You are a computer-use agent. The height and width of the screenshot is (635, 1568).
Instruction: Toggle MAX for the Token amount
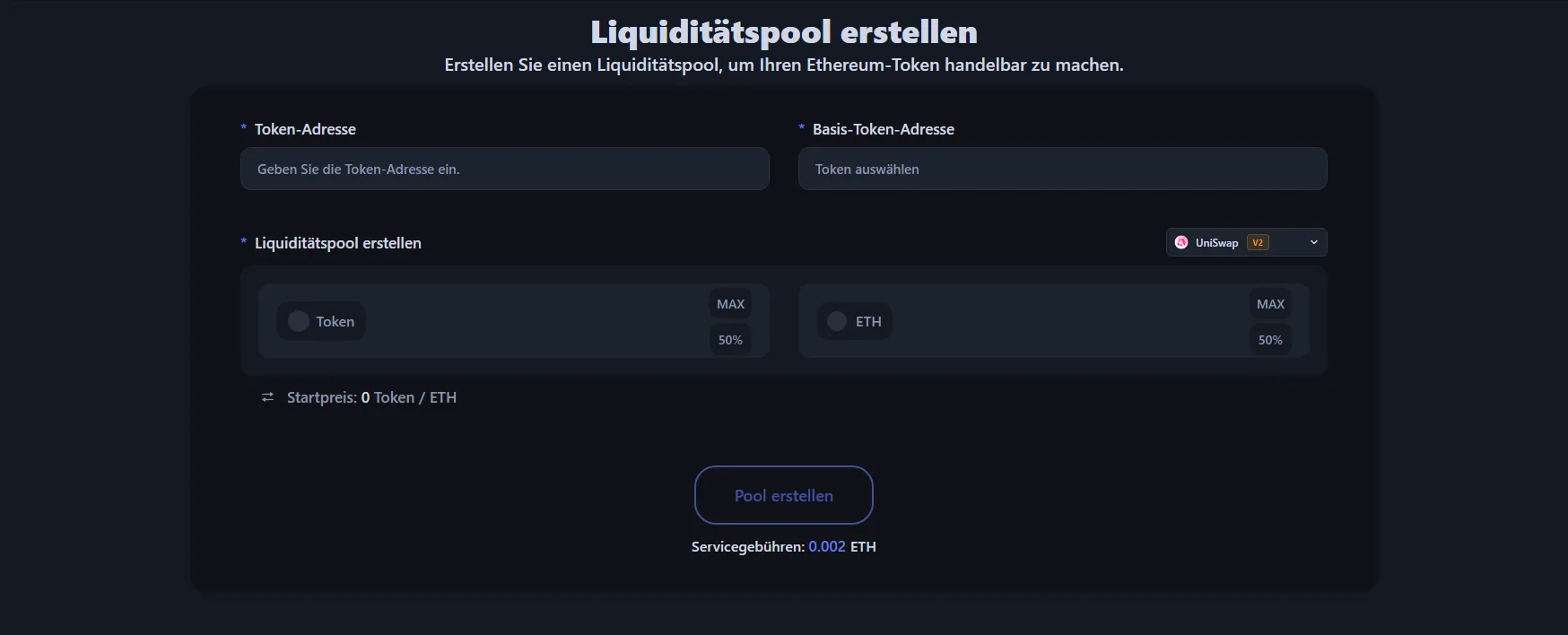[x=729, y=303]
